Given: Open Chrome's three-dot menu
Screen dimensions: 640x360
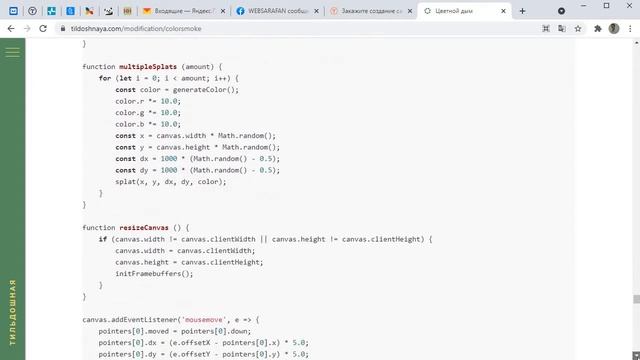Looking at the screenshot, I should click(x=630, y=29).
